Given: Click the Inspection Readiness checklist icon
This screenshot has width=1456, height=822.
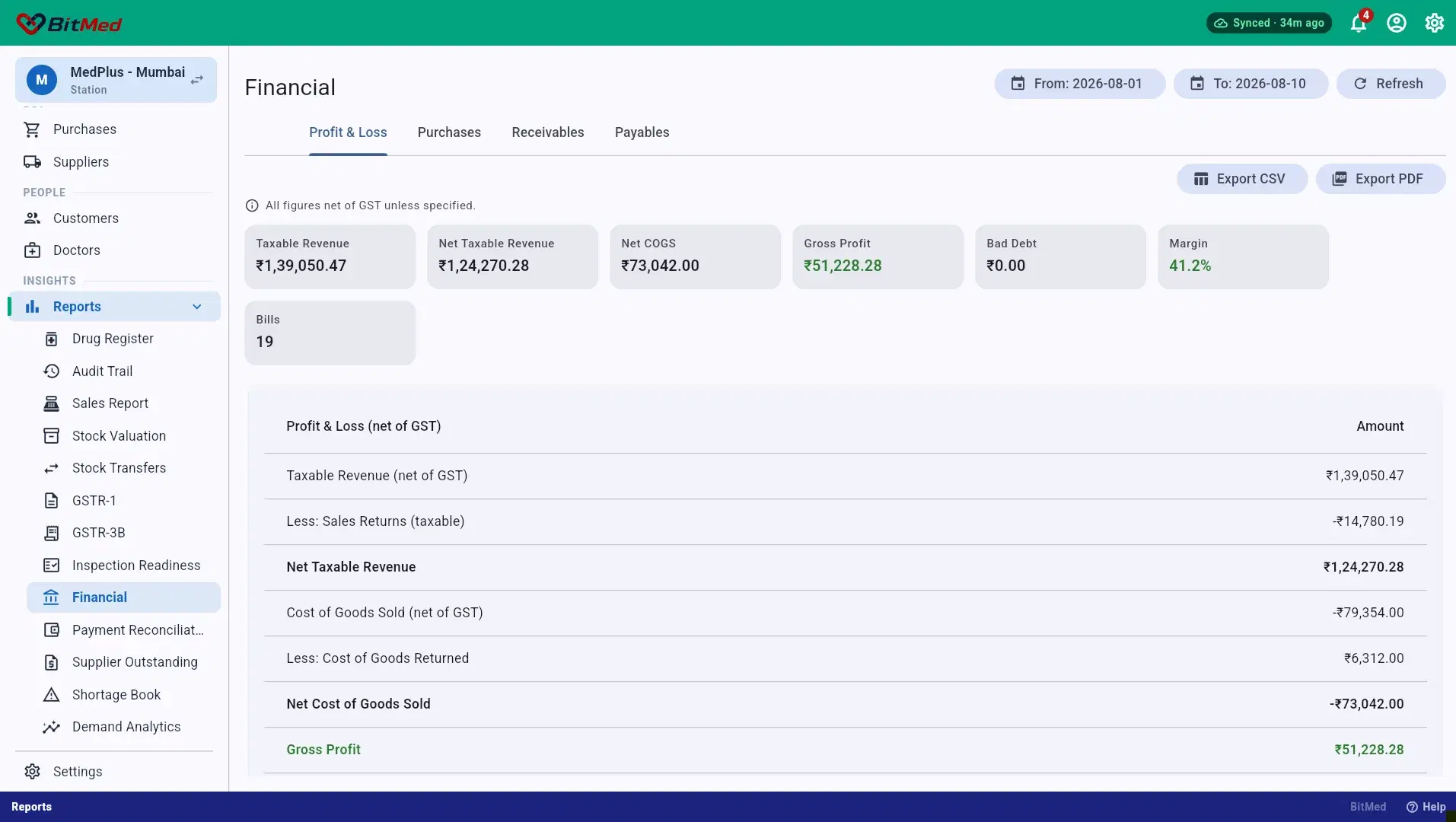Looking at the screenshot, I should [51, 566].
